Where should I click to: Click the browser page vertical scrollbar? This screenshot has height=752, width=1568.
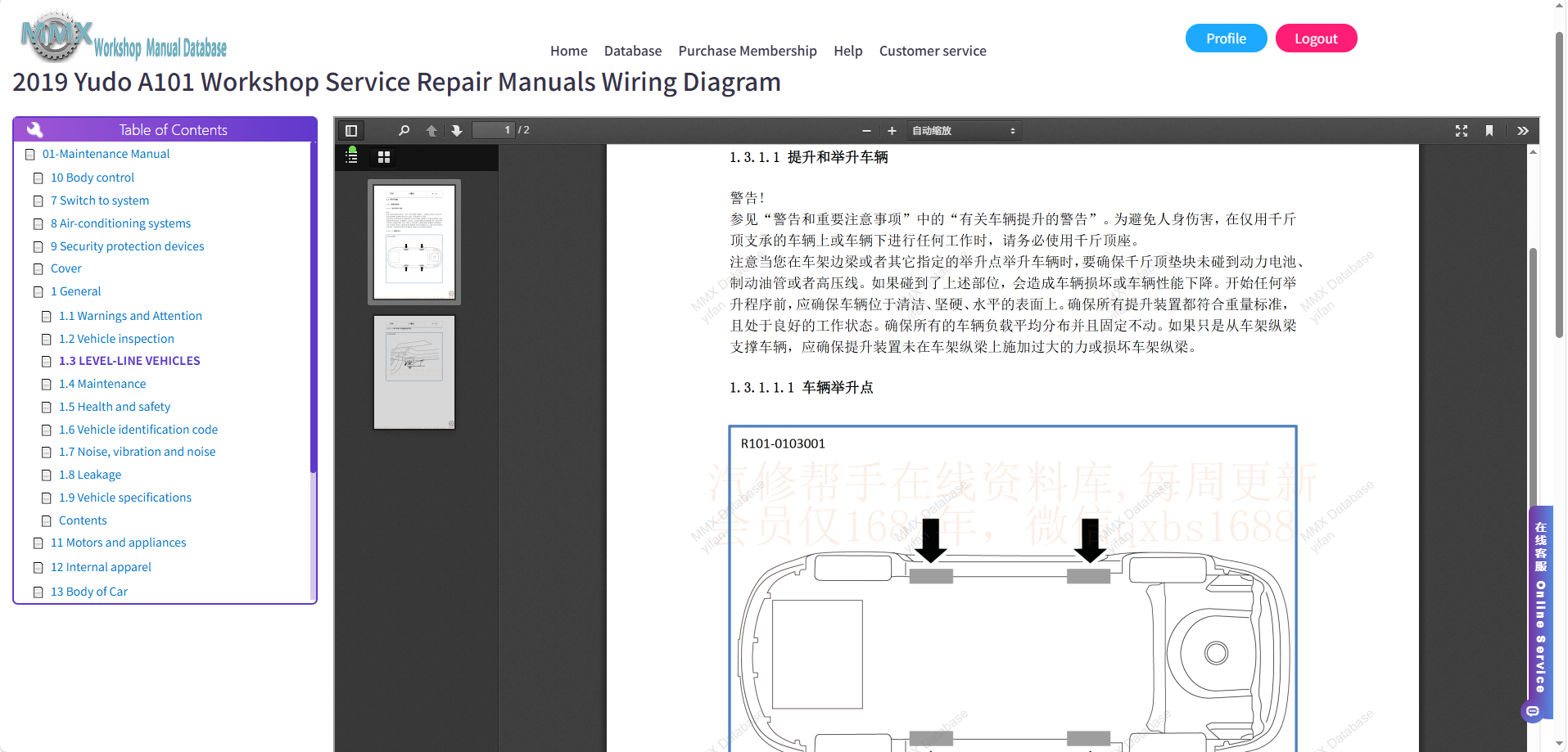click(1560, 184)
